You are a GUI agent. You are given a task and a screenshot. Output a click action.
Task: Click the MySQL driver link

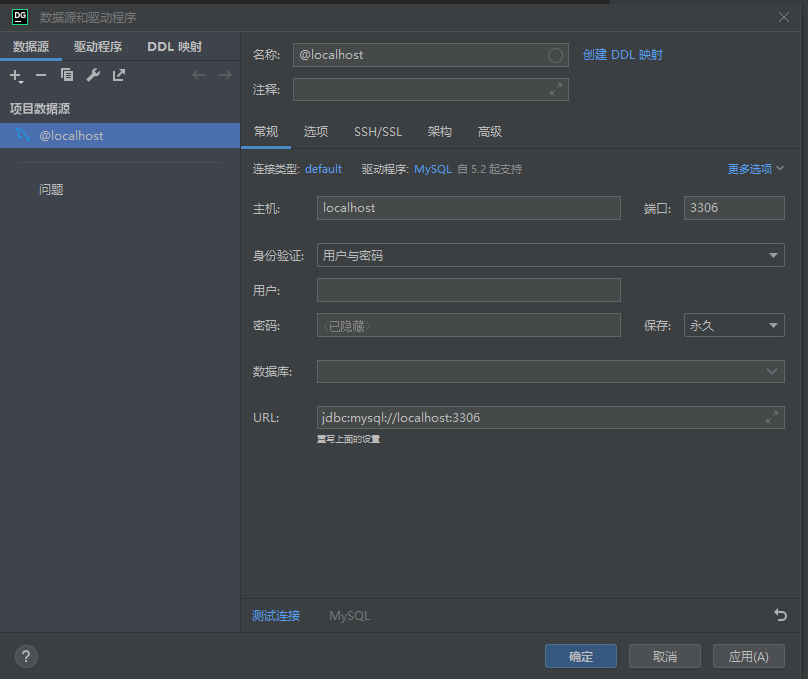click(433, 169)
